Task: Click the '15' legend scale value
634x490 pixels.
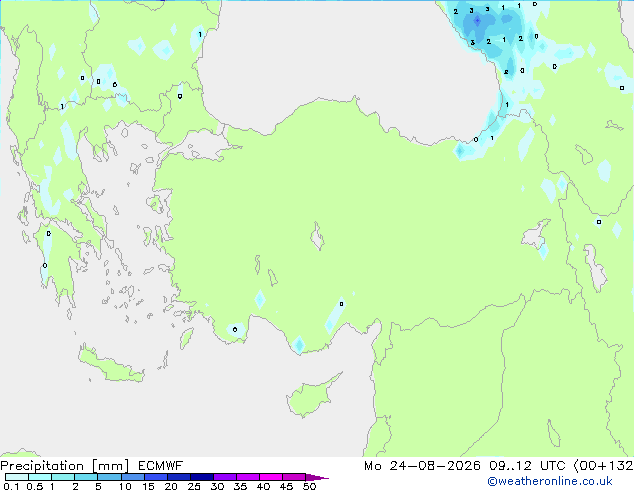Action: click(148, 486)
